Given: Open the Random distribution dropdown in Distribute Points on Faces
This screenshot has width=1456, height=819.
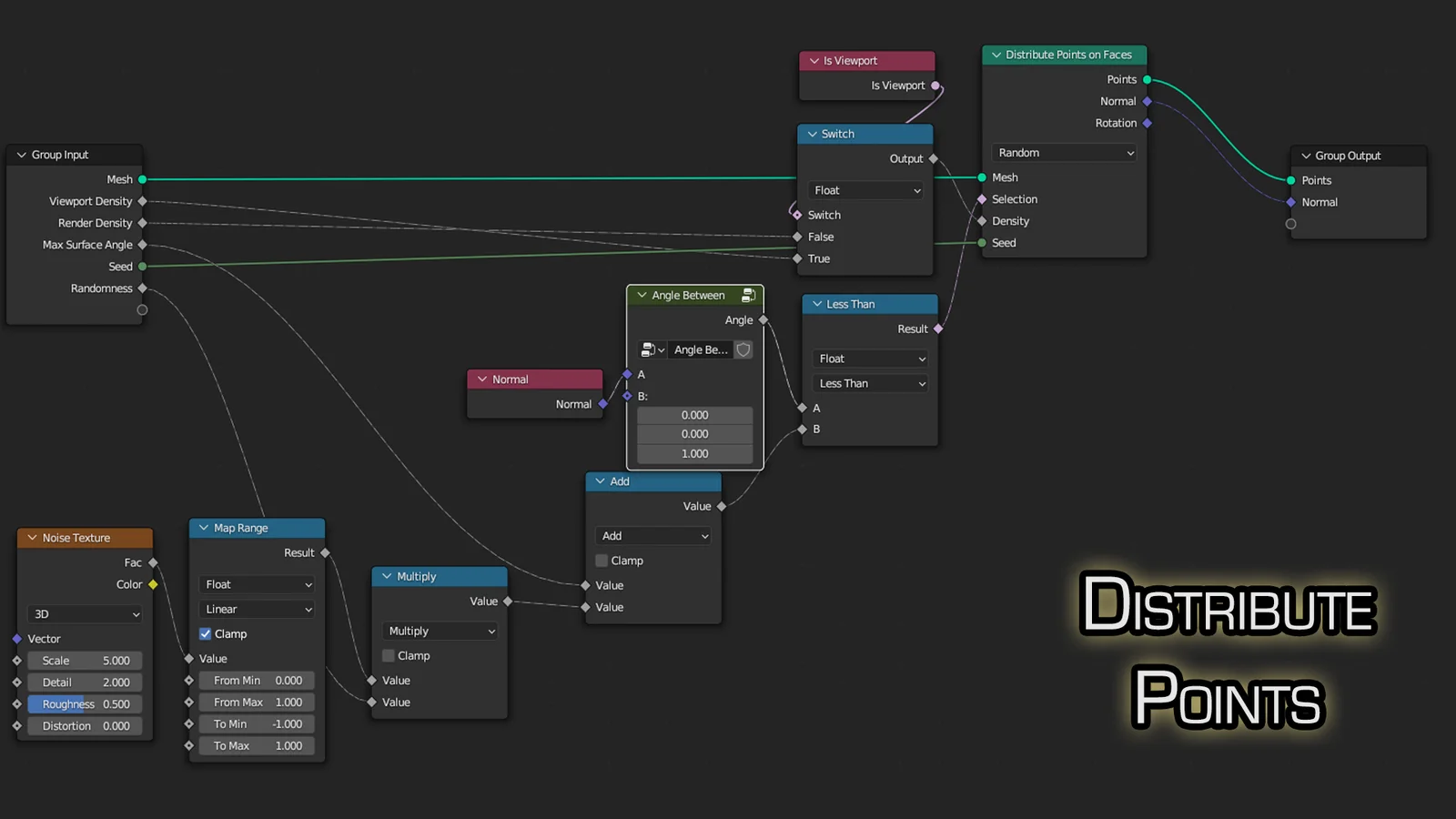Looking at the screenshot, I should (x=1062, y=152).
